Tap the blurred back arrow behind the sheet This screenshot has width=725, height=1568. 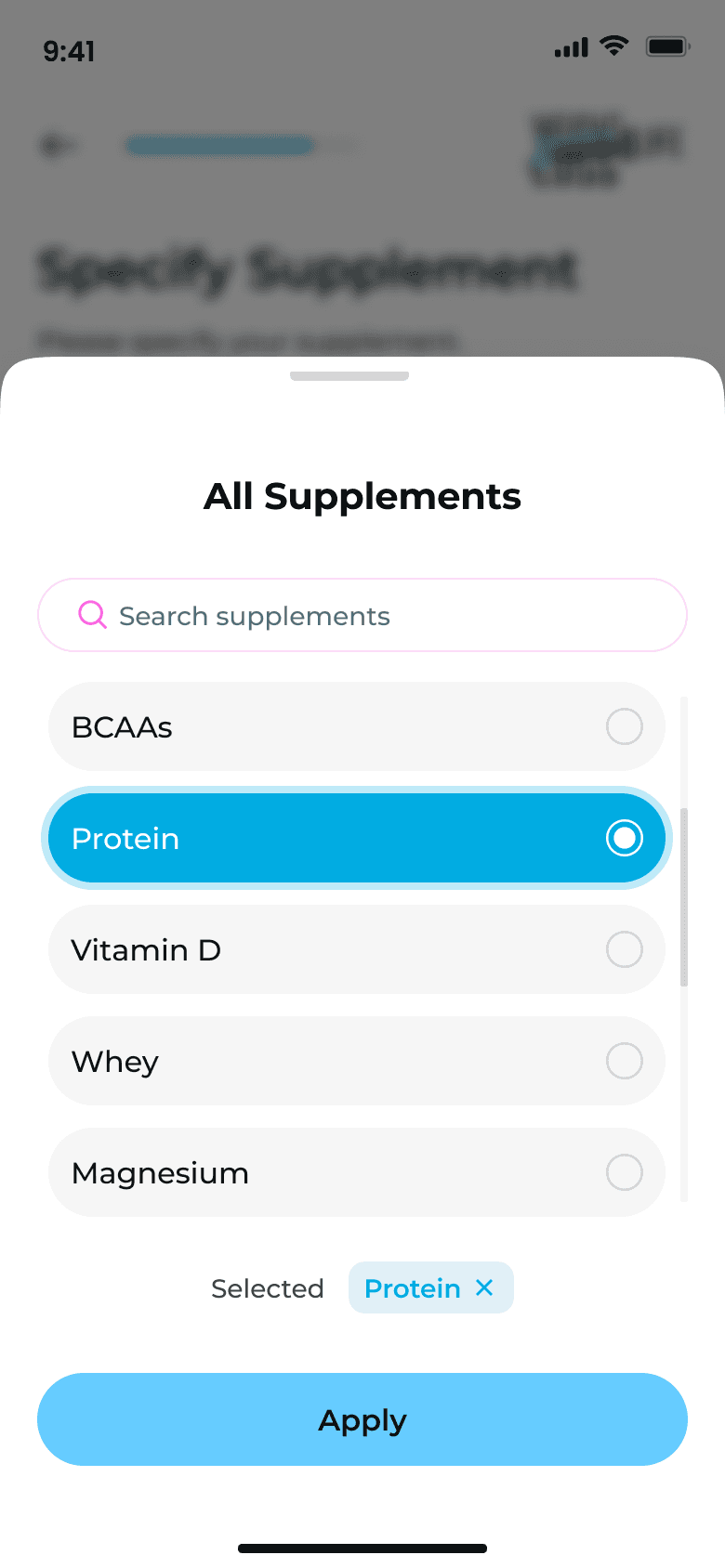pyautogui.click(x=58, y=145)
